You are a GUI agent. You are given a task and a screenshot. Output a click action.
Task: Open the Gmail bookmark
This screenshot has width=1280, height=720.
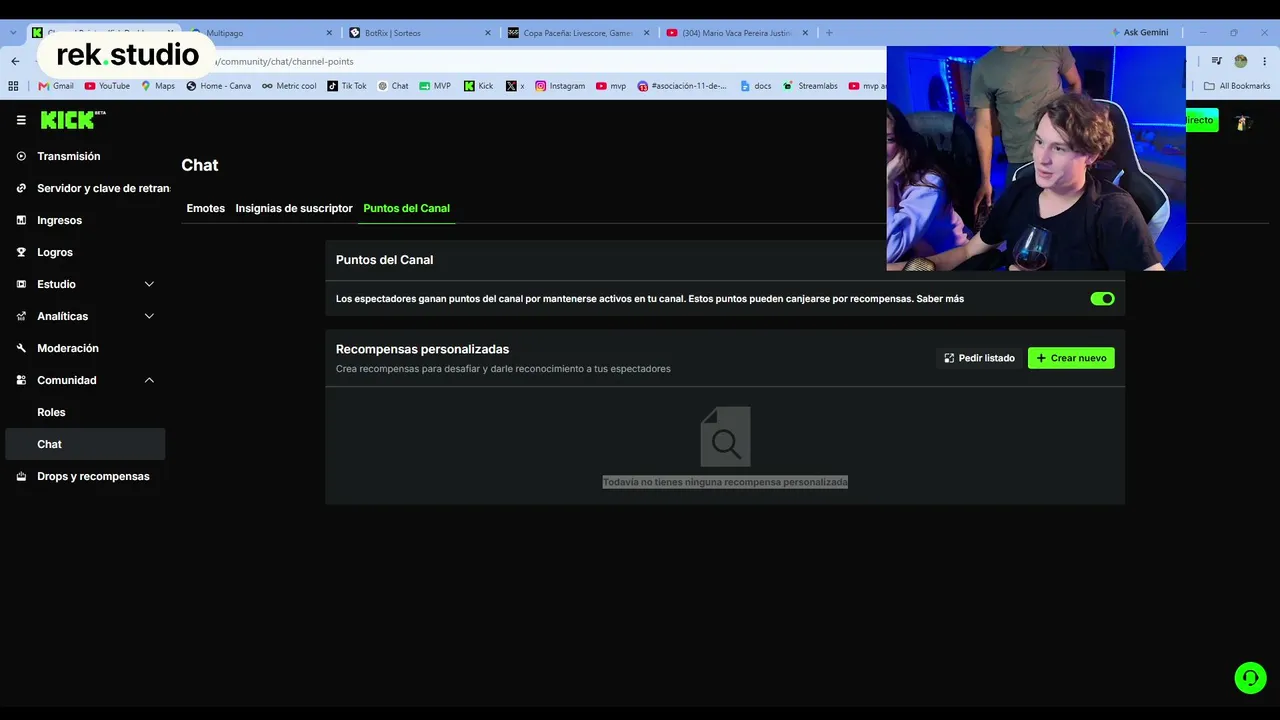pos(56,86)
